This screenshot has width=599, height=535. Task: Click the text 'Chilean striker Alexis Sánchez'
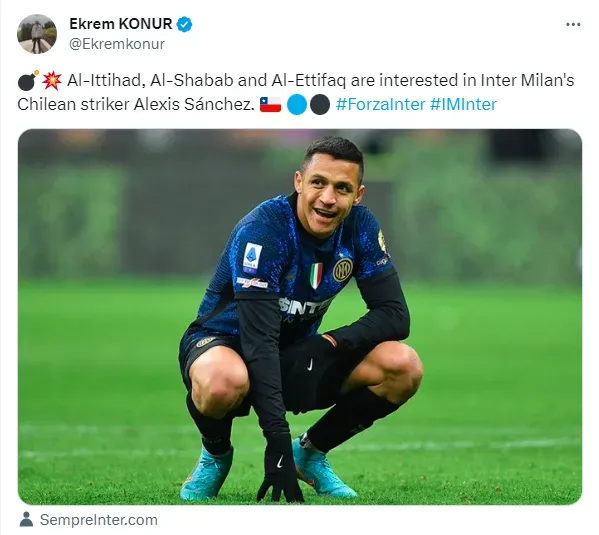click(136, 104)
